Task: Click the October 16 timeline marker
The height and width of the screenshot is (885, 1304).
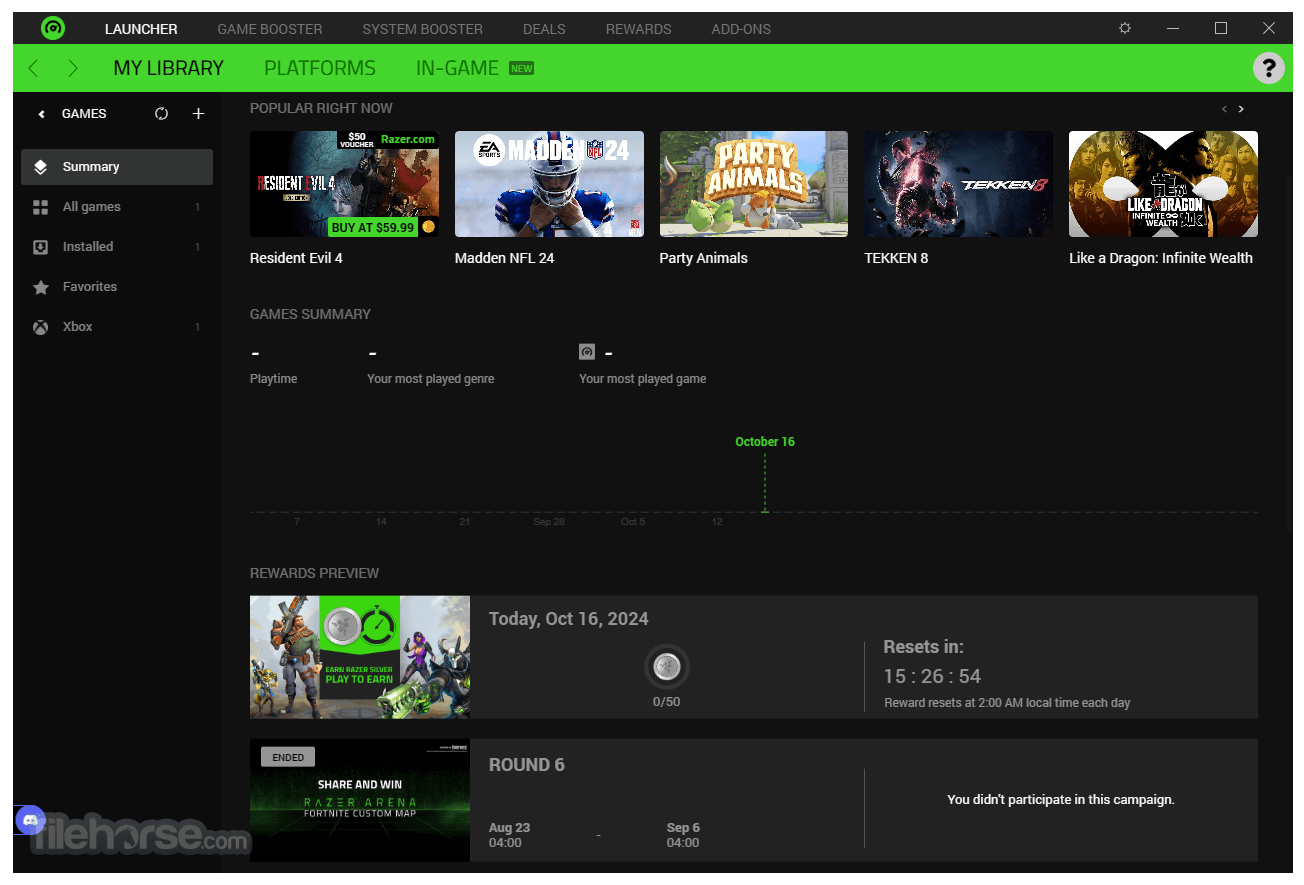Action: (x=765, y=441)
